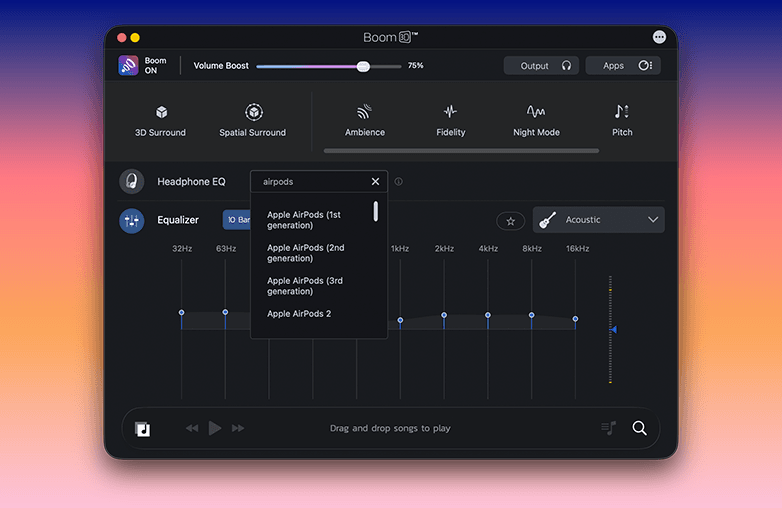
Task: Open the Output device selector
Action: tap(541, 66)
